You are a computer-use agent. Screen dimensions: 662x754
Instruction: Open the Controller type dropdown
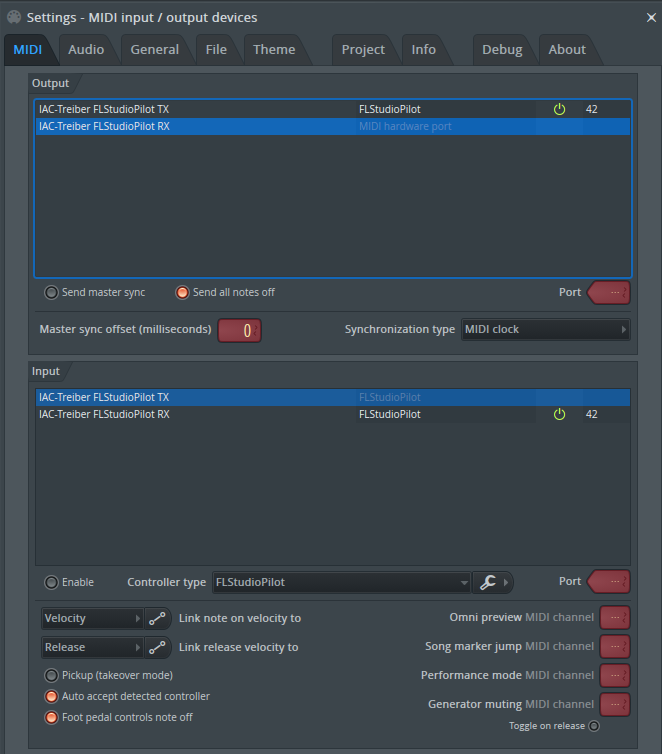(x=341, y=582)
